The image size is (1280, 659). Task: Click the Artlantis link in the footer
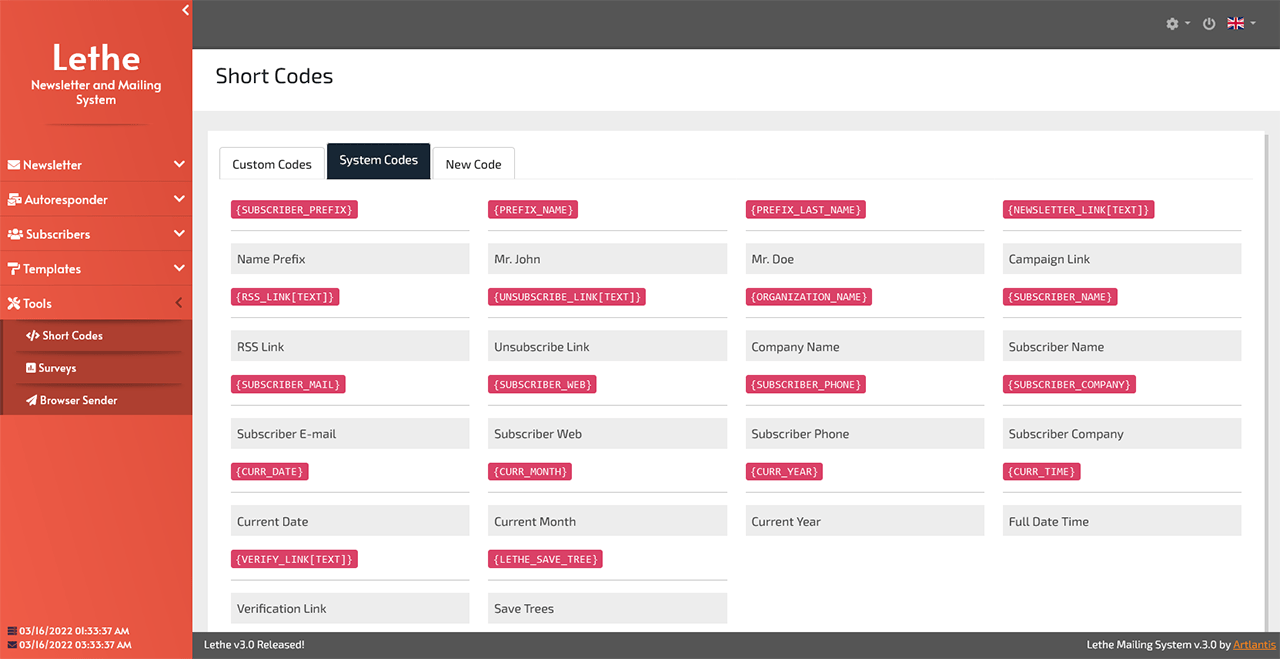pos(1254,645)
